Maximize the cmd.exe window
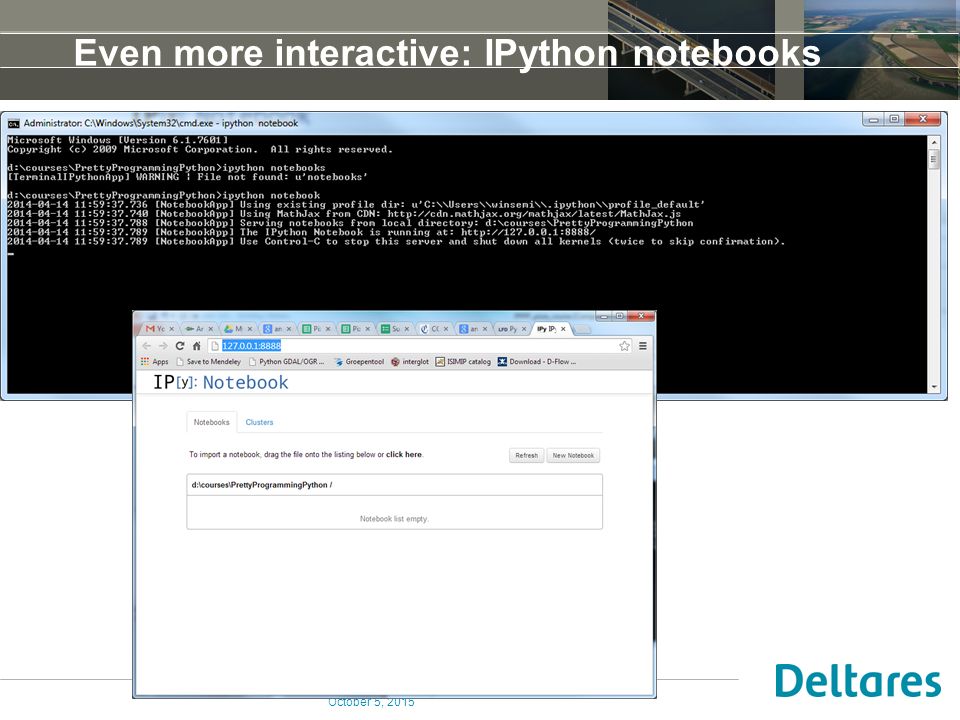The width and height of the screenshot is (960, 720). [894, 119]
